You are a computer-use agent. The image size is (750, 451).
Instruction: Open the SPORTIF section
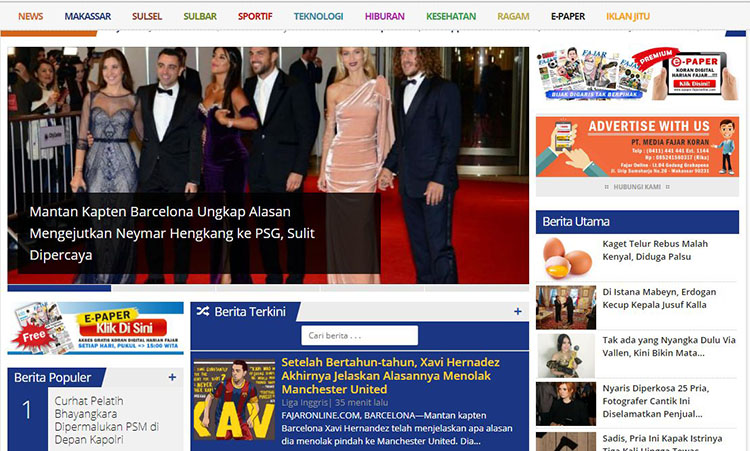255,16
